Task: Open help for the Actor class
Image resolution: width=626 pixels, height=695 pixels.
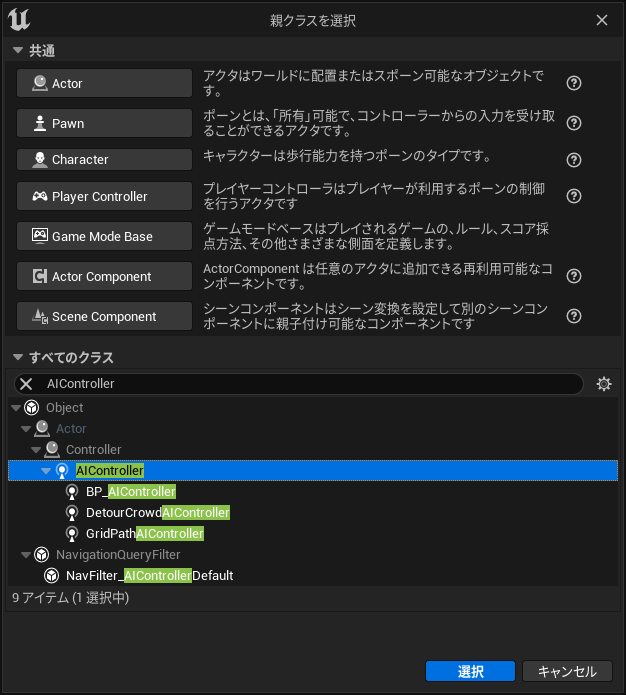Action: [574, 83]
